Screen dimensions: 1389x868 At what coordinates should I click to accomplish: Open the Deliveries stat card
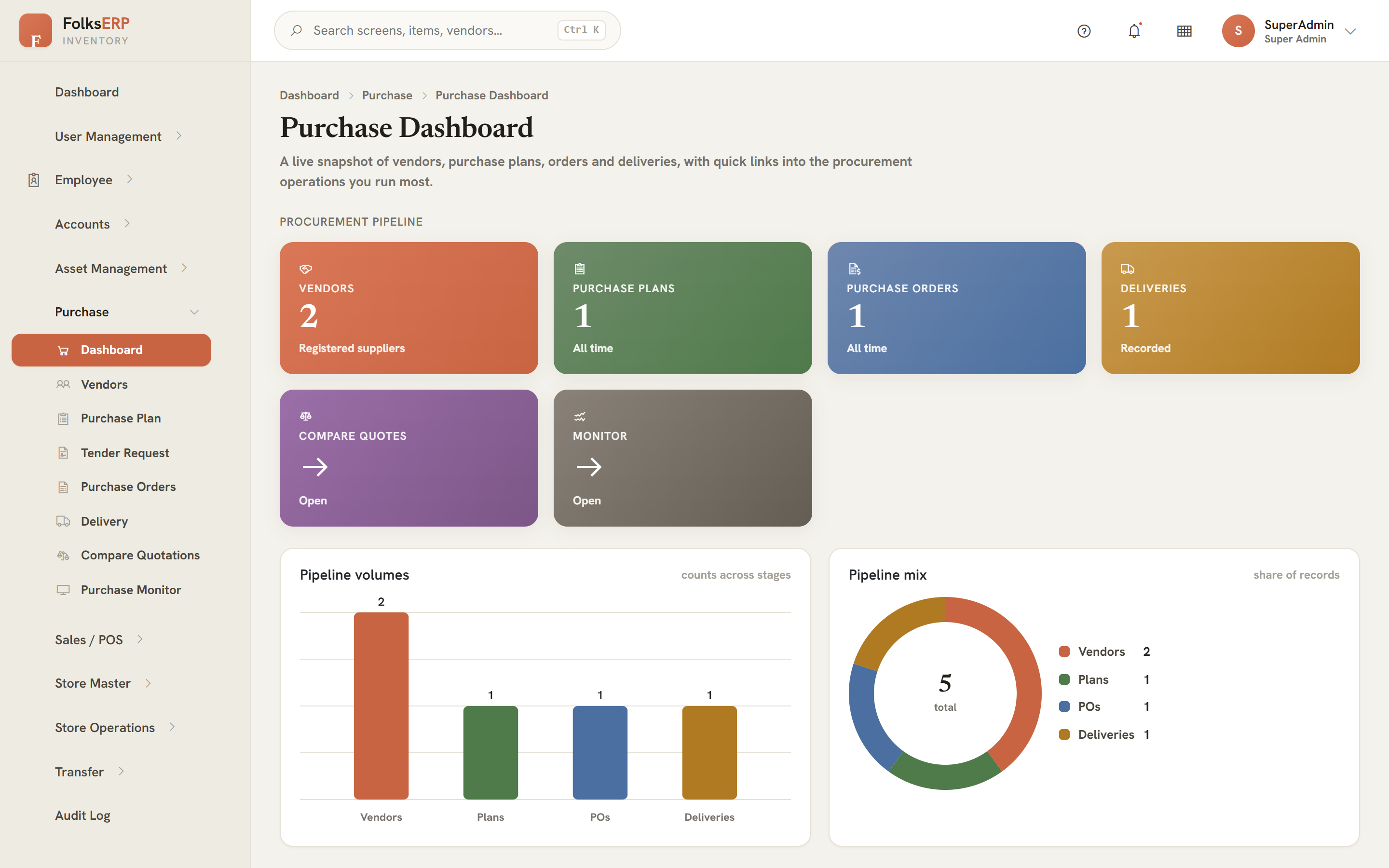1231,308
